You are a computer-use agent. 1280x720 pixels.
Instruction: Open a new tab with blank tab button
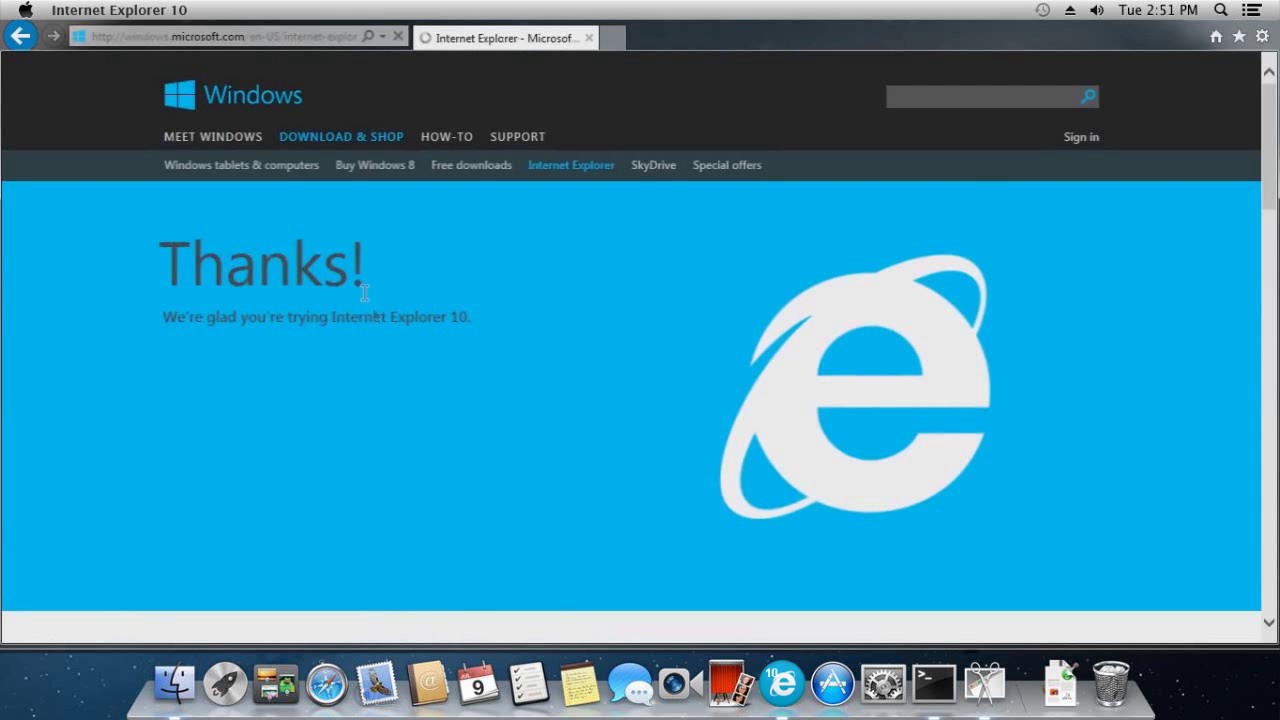[x=612, y=38]
